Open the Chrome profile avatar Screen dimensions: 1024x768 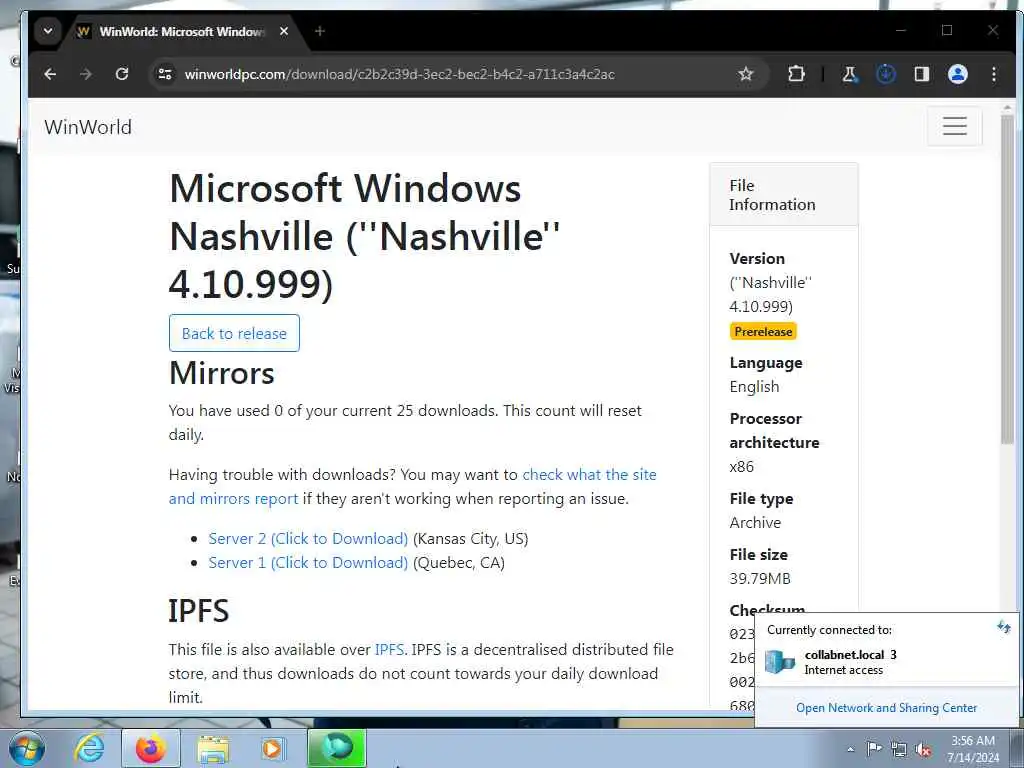pos(957,74)
